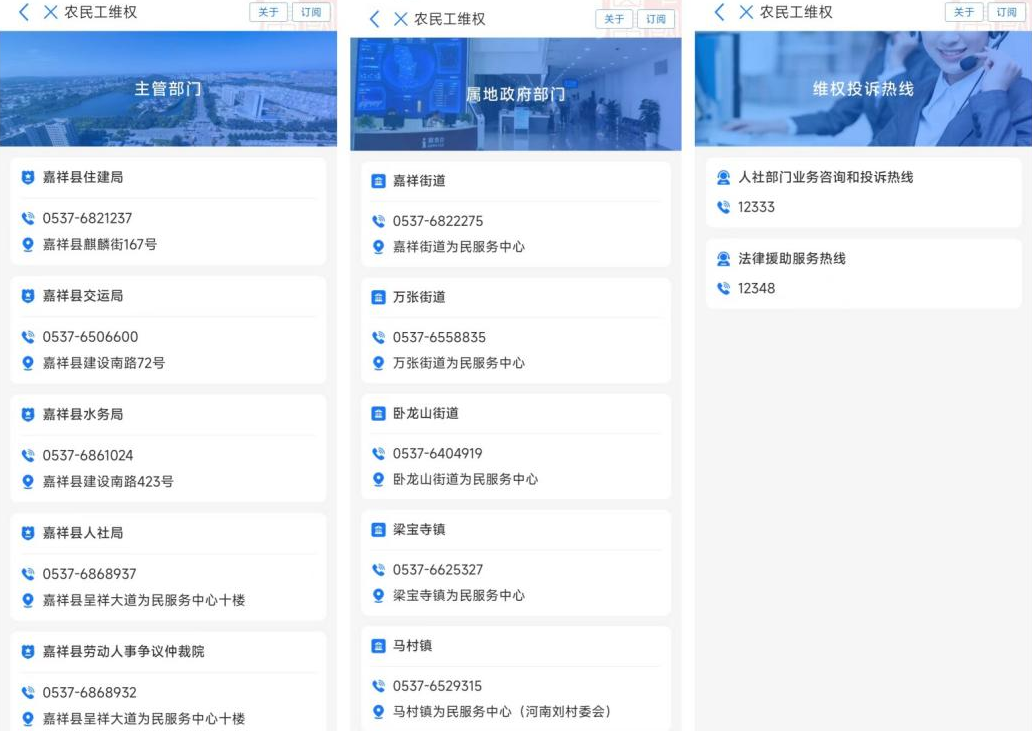Tap 订阅 button on 属地政府部门 screen
The image size is (1032, 731).
point(656,19)
